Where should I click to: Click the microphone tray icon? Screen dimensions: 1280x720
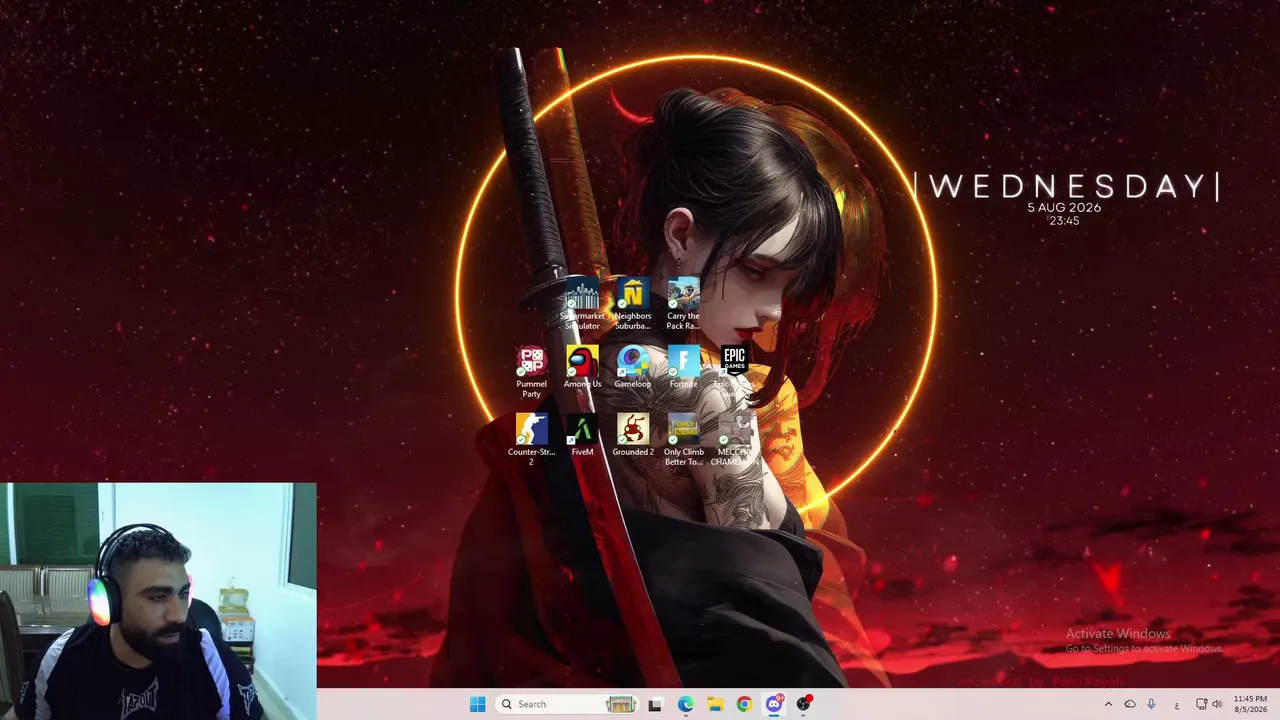1151,704
